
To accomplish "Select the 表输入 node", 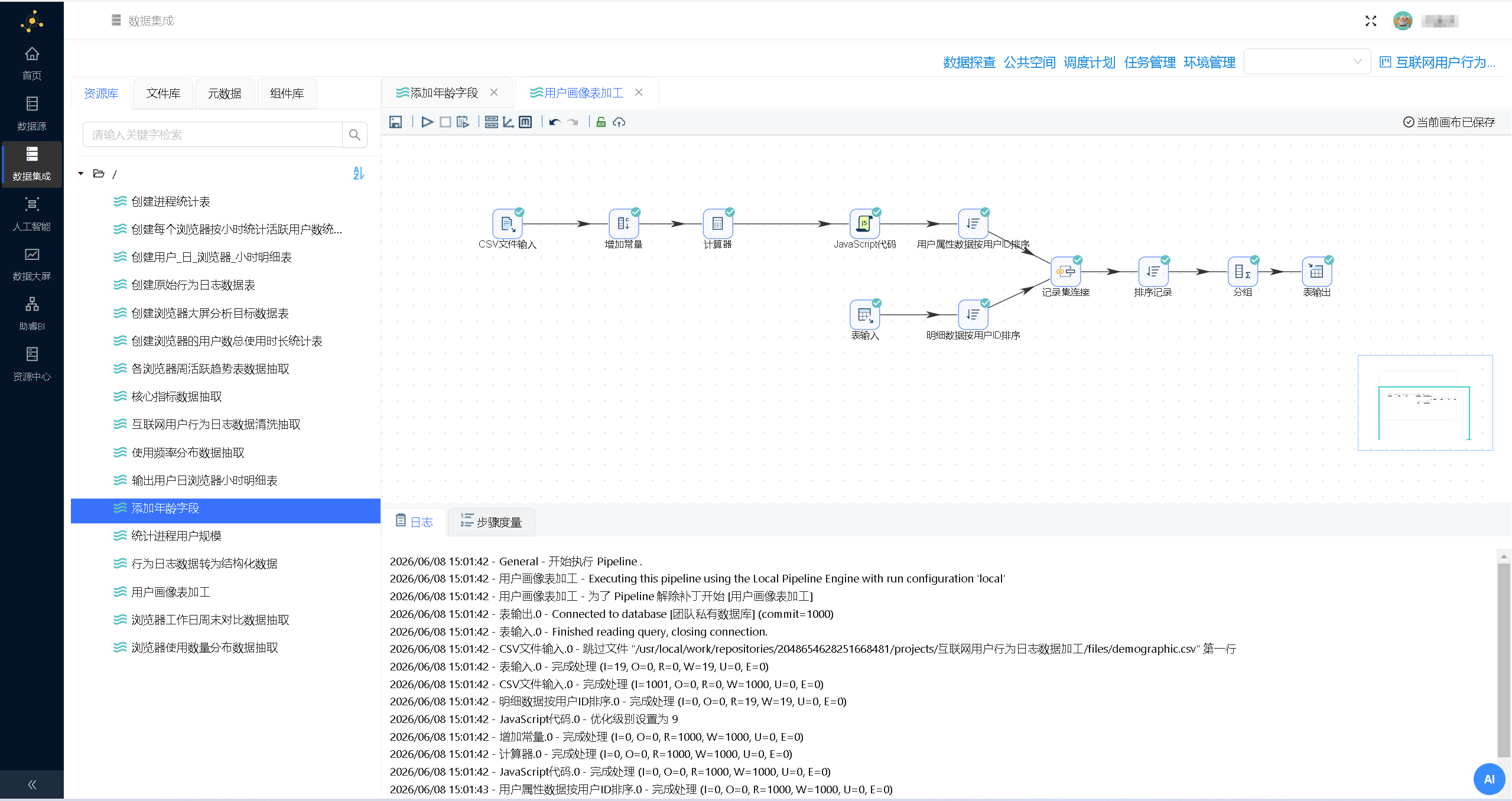I will click(864, 315).
